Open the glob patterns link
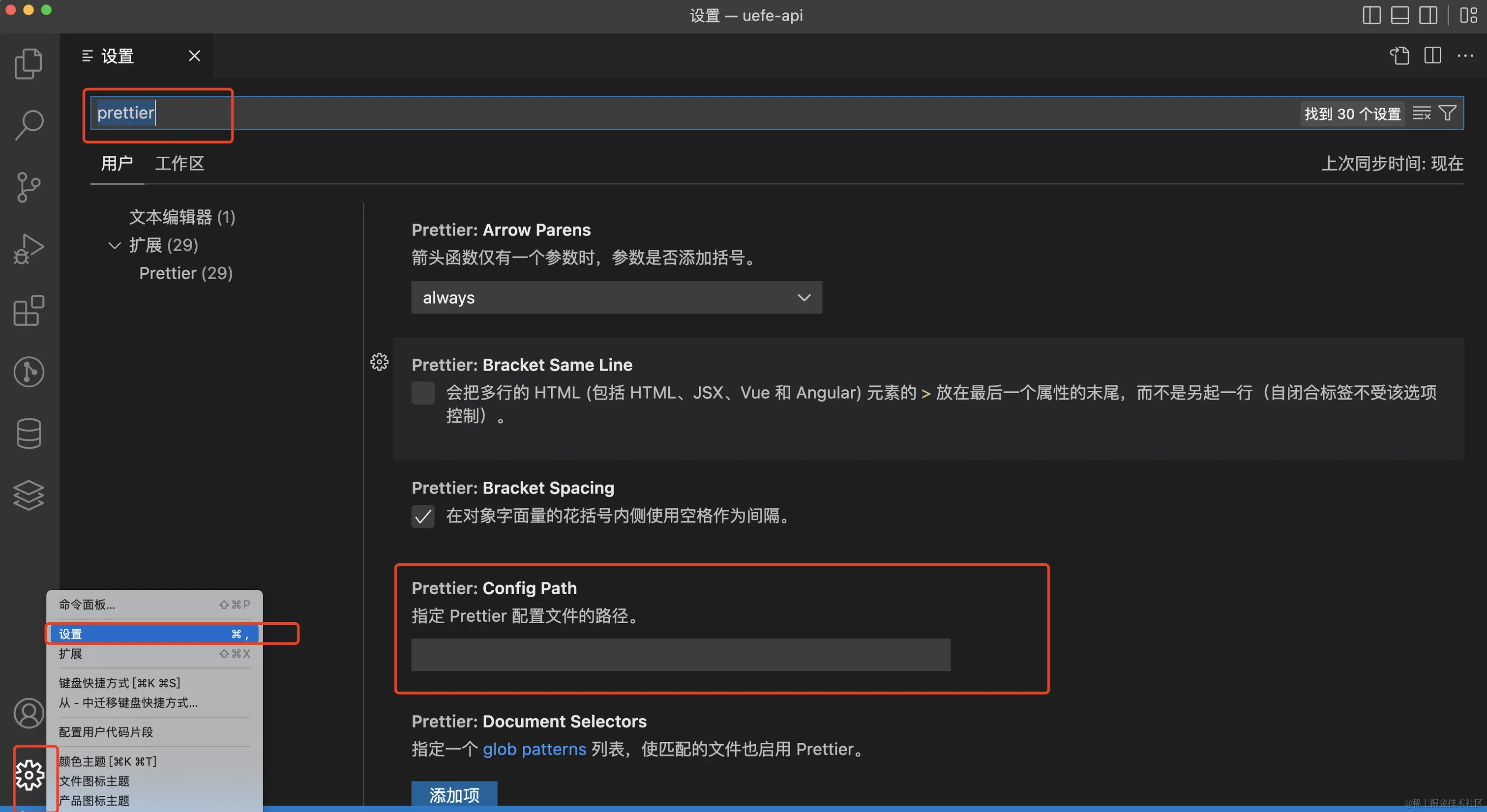Image resolution: width=1487 pixels, height=812 pixels. pyautogui.click(x=535, y=750)
